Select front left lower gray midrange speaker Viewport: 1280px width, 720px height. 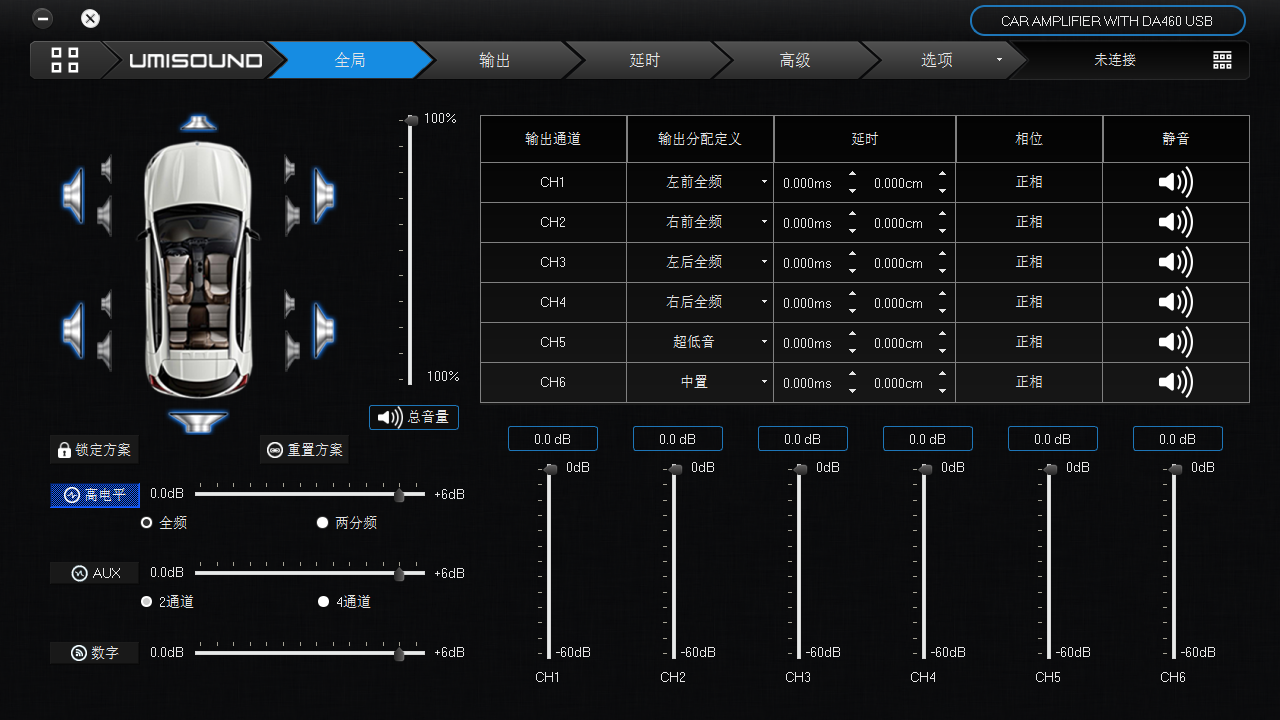(x=104, y=215)
